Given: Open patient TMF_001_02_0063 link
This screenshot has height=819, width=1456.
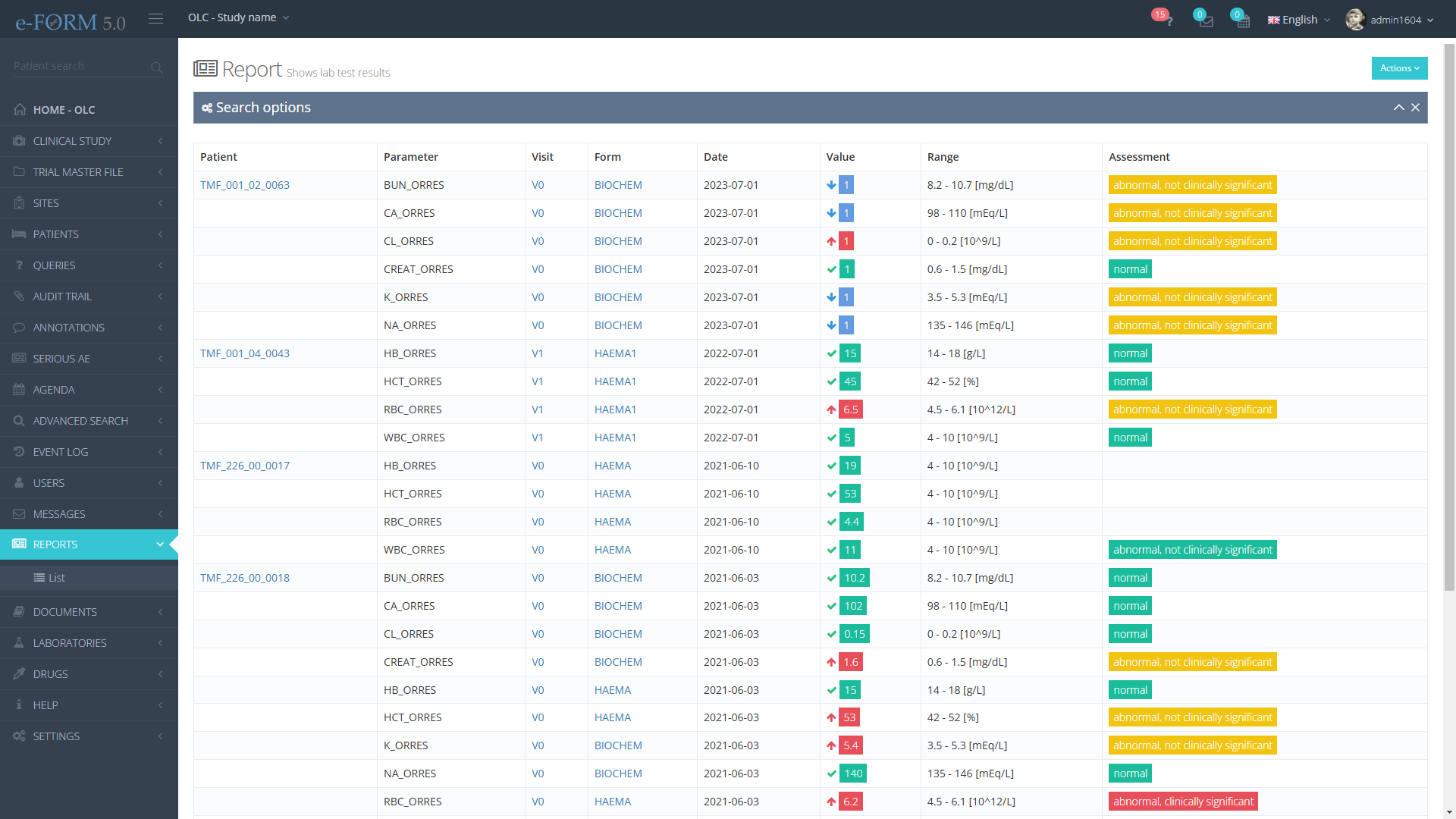Looking at the screenshot, I should pos(245,185).
